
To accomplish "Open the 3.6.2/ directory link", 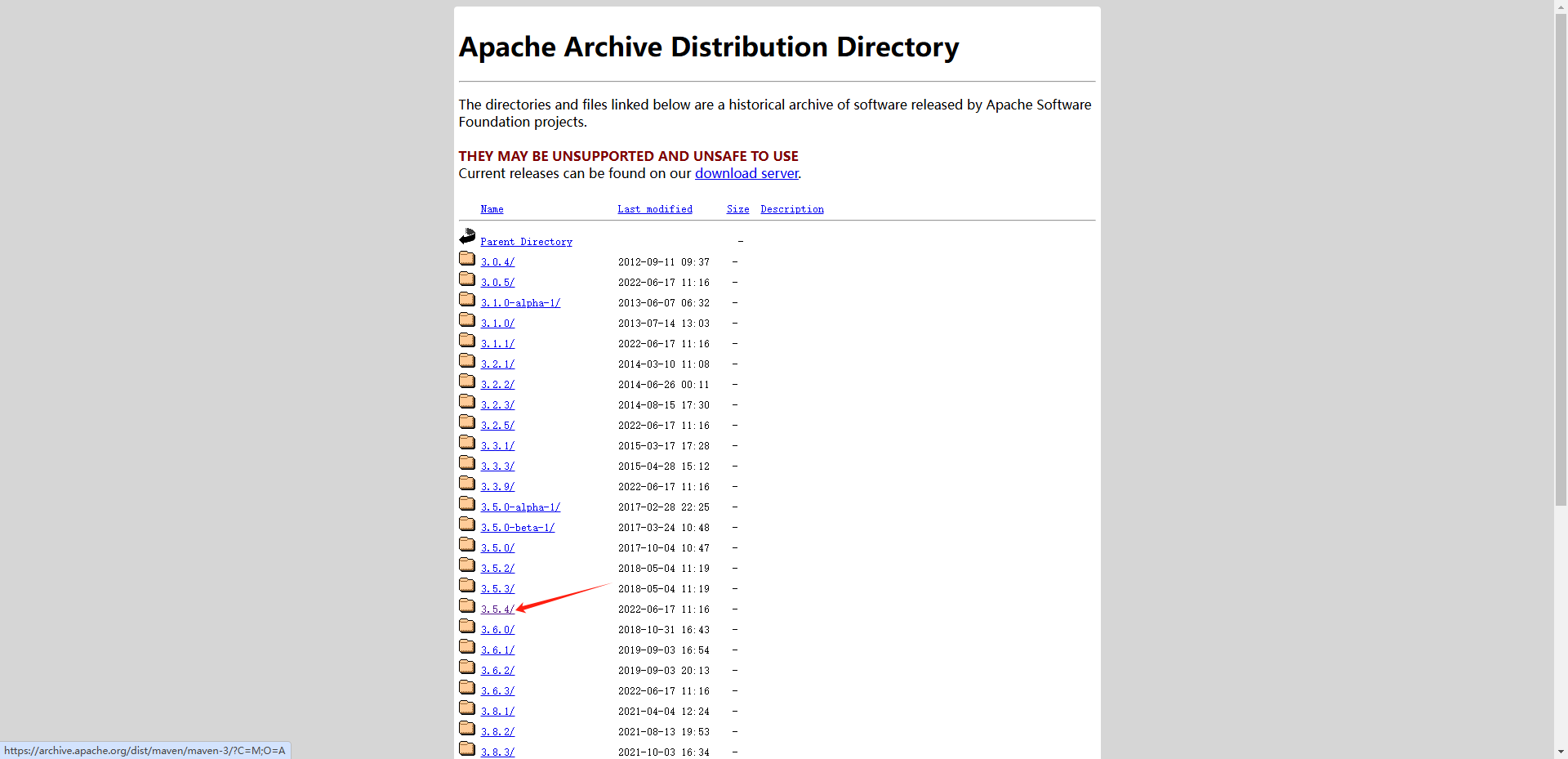I will pyautogui.click(x=497, y=671).
